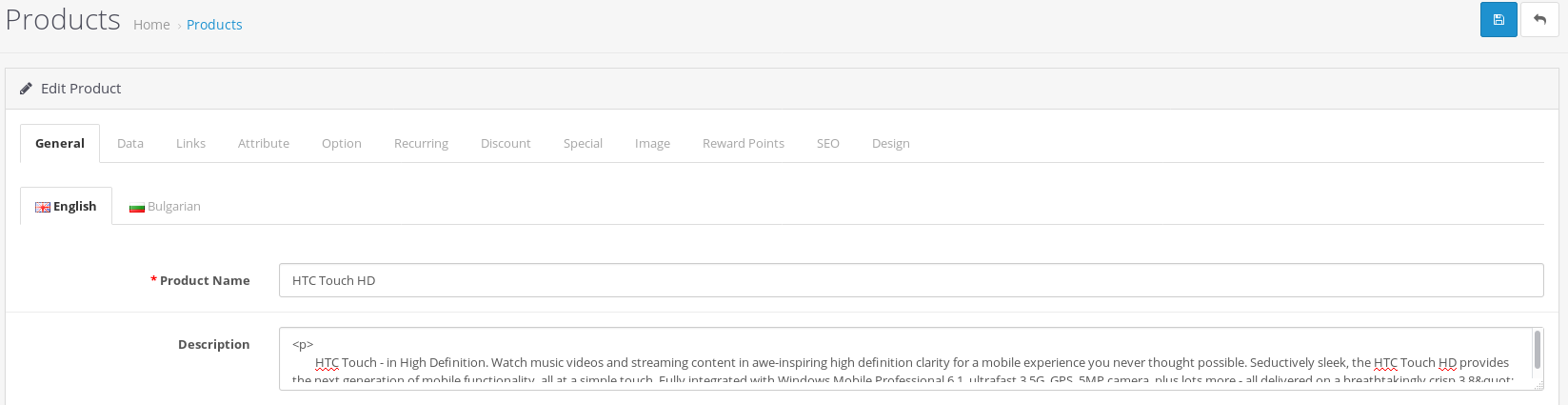The width and height of the screenshot is (1568, 405).
Task: Click the Products breadcrumb link
Action: [214, 25]
